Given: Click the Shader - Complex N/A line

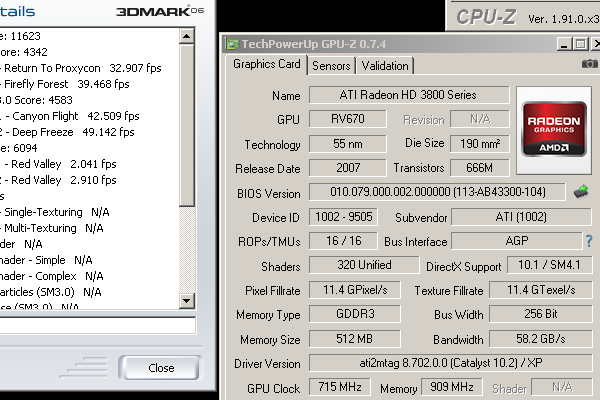Looking at the screenshot, I should pos(52,276).
